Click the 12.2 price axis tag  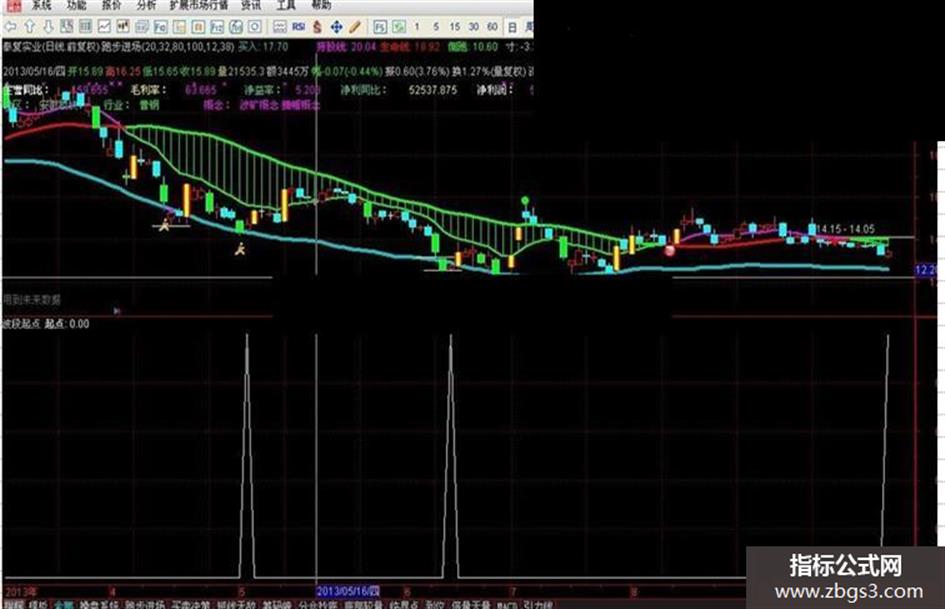click(926, 270)
